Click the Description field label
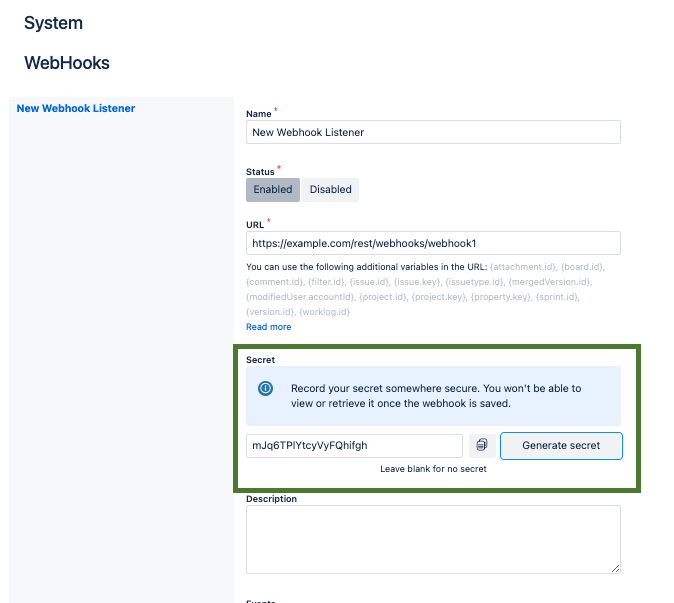Image resolution: width=674 pixels, height=603 pixels. 271,499
